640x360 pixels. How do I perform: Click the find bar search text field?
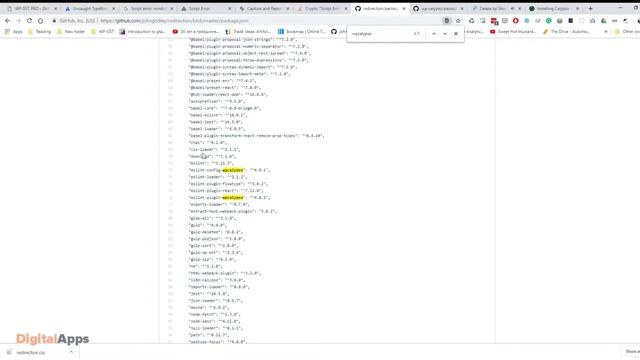[380, 34]
